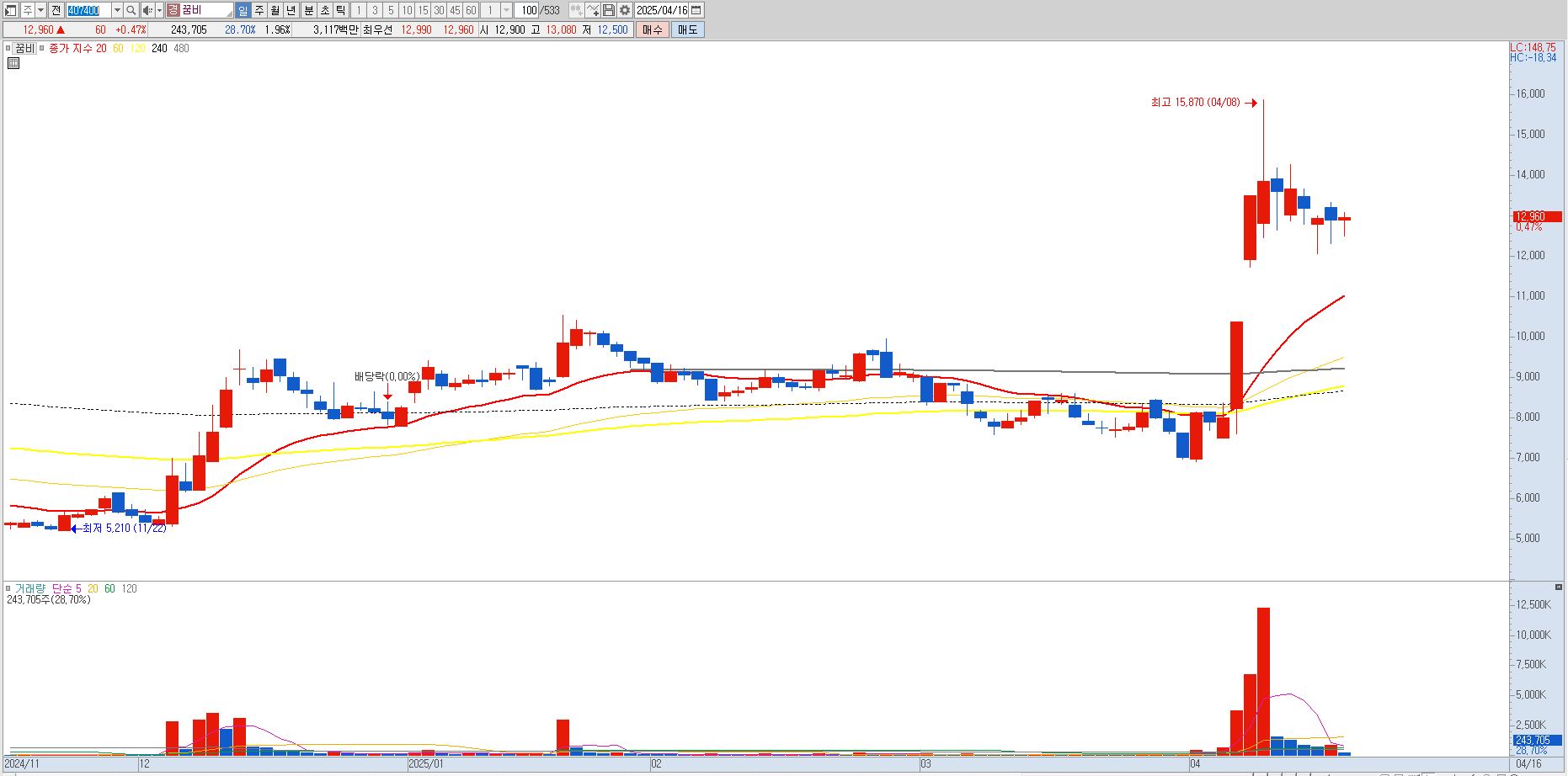
Task: Click the 종가 지수 20 moving average label
Action: coord(77,48)
